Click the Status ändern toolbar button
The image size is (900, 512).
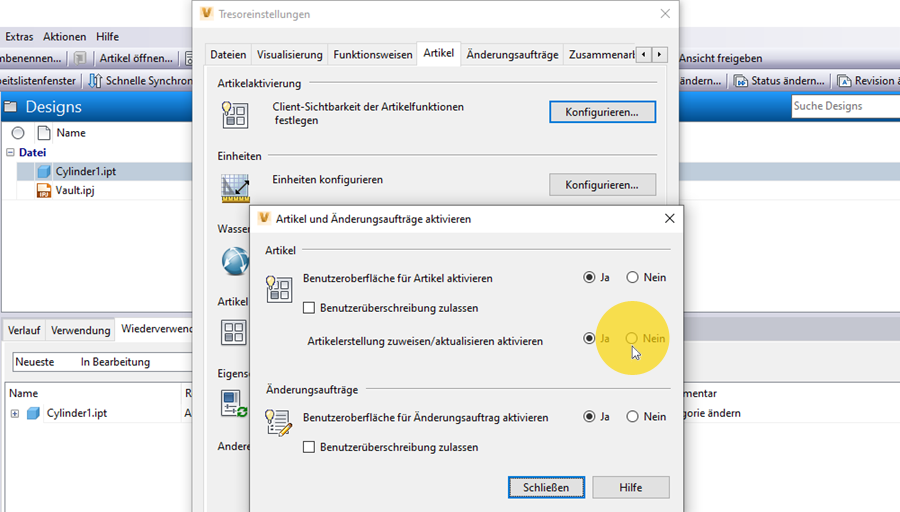click(780, 81)
